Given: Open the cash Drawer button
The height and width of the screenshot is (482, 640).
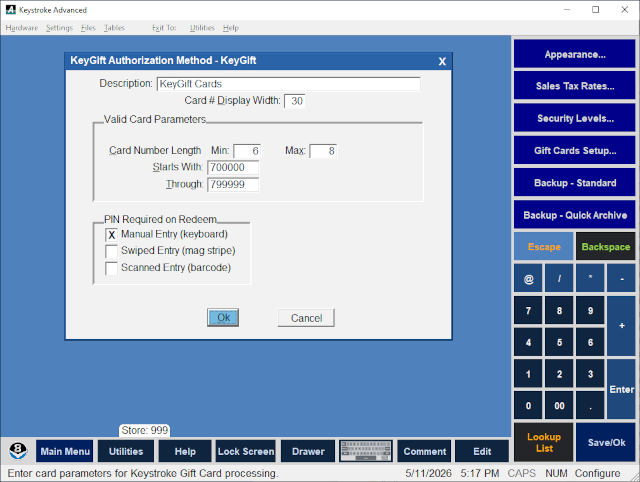Looking at the screenshot, I should pyautogui.click(x=308, y=451).
